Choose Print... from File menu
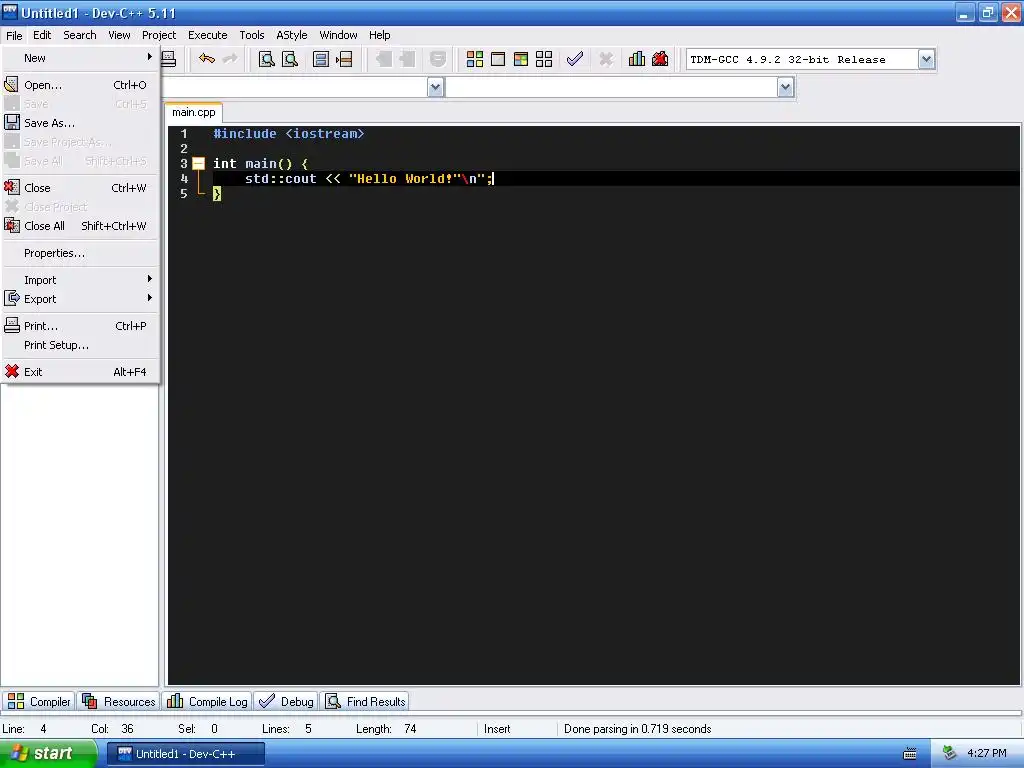Viewport: 1024px width, 768px height. pyautogui.click(x=80, y=326)
